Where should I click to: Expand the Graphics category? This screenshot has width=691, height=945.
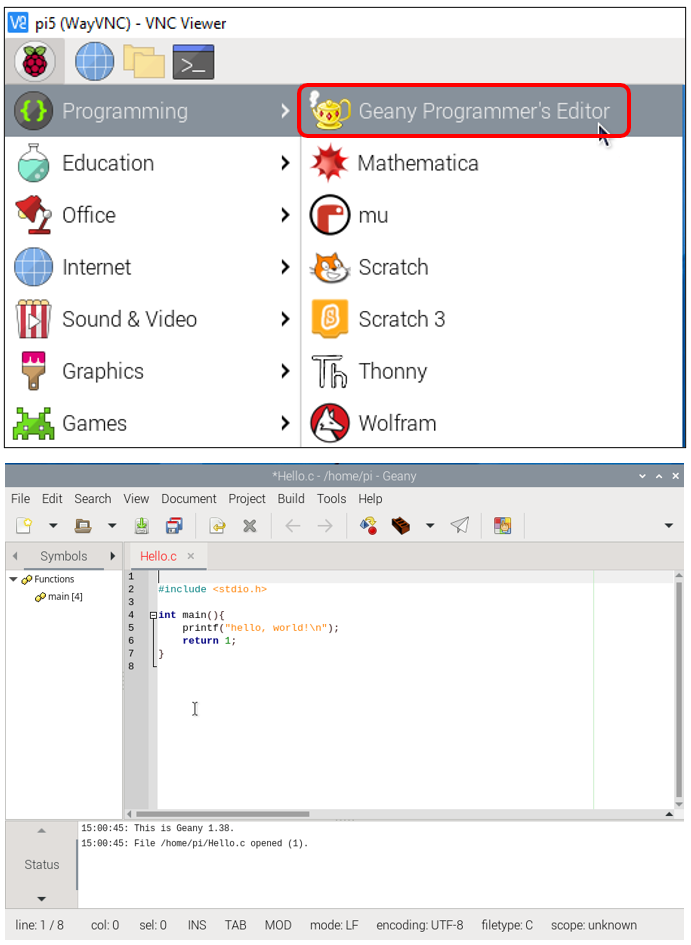[152, 371]
